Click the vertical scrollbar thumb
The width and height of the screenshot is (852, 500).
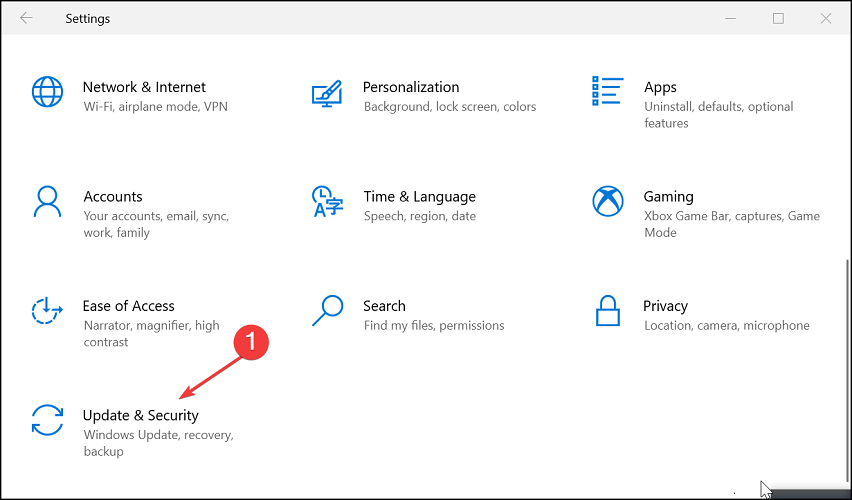pos(848,372)
